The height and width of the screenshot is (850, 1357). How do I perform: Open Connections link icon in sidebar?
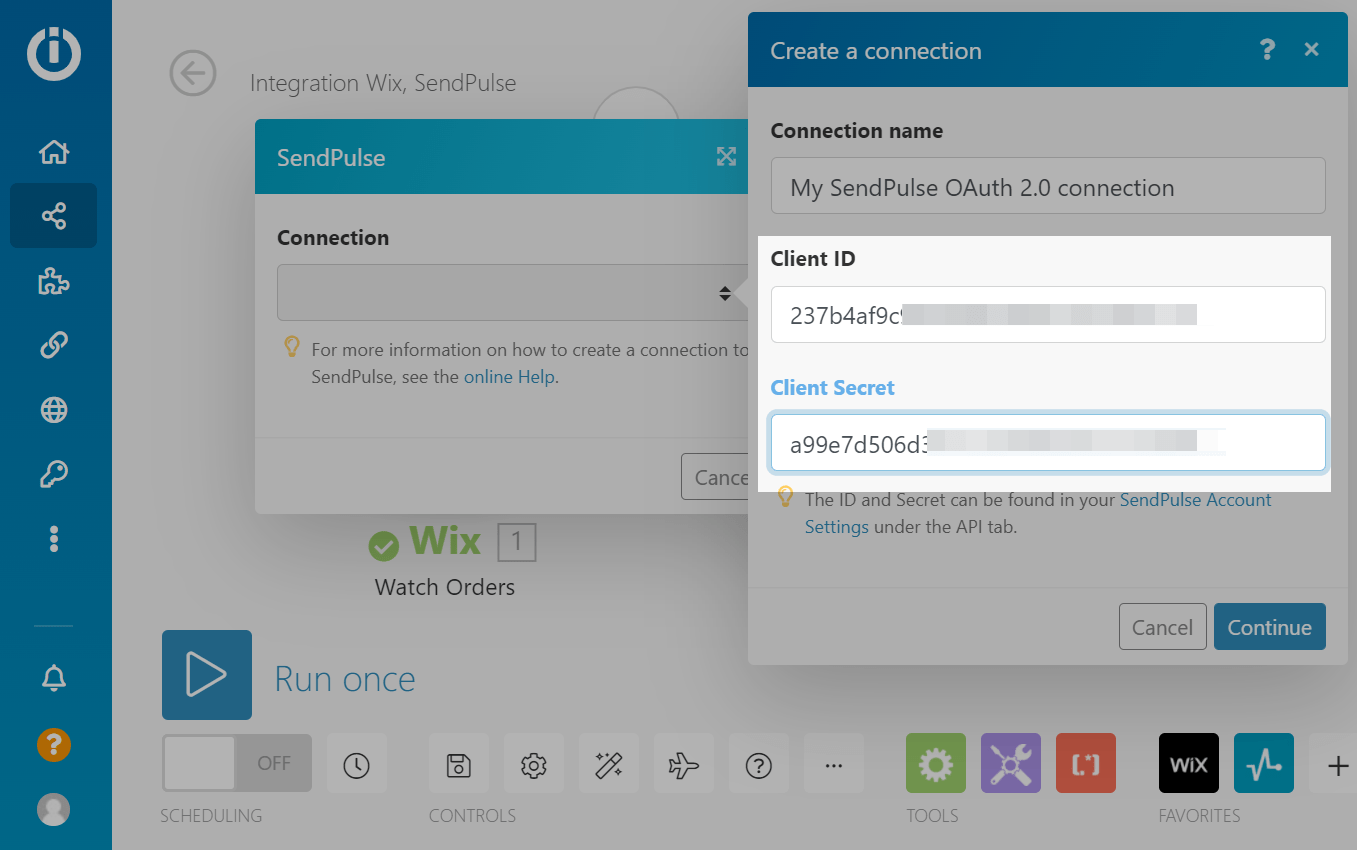(x=54, y=345)
